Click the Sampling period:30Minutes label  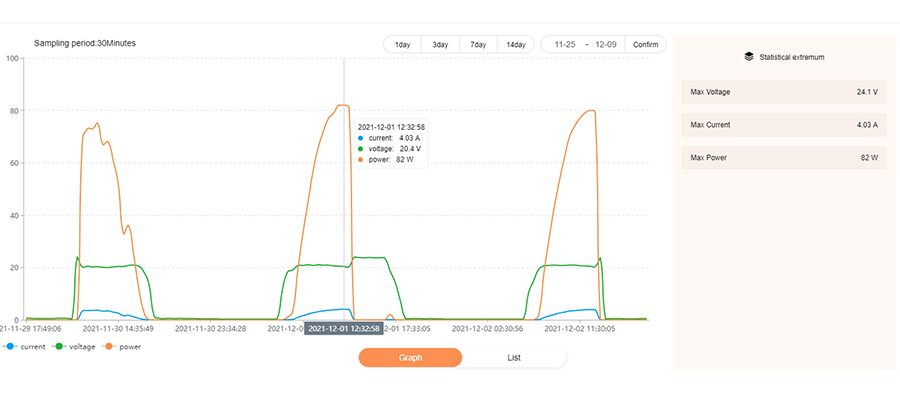[85, 43]
